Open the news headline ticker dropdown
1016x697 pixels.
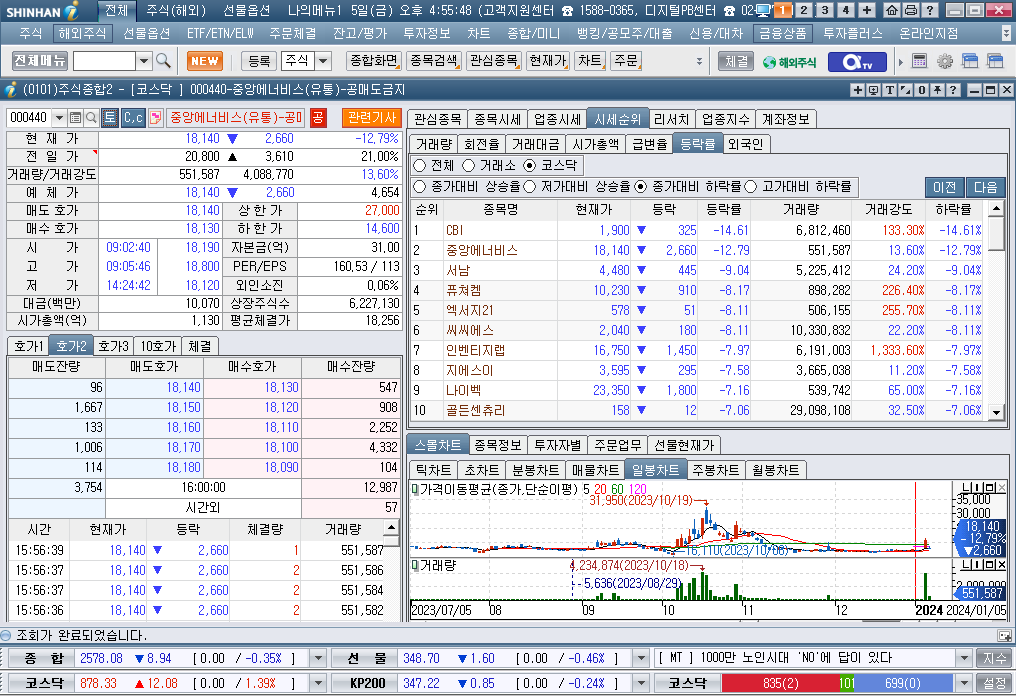pos(964,658)
